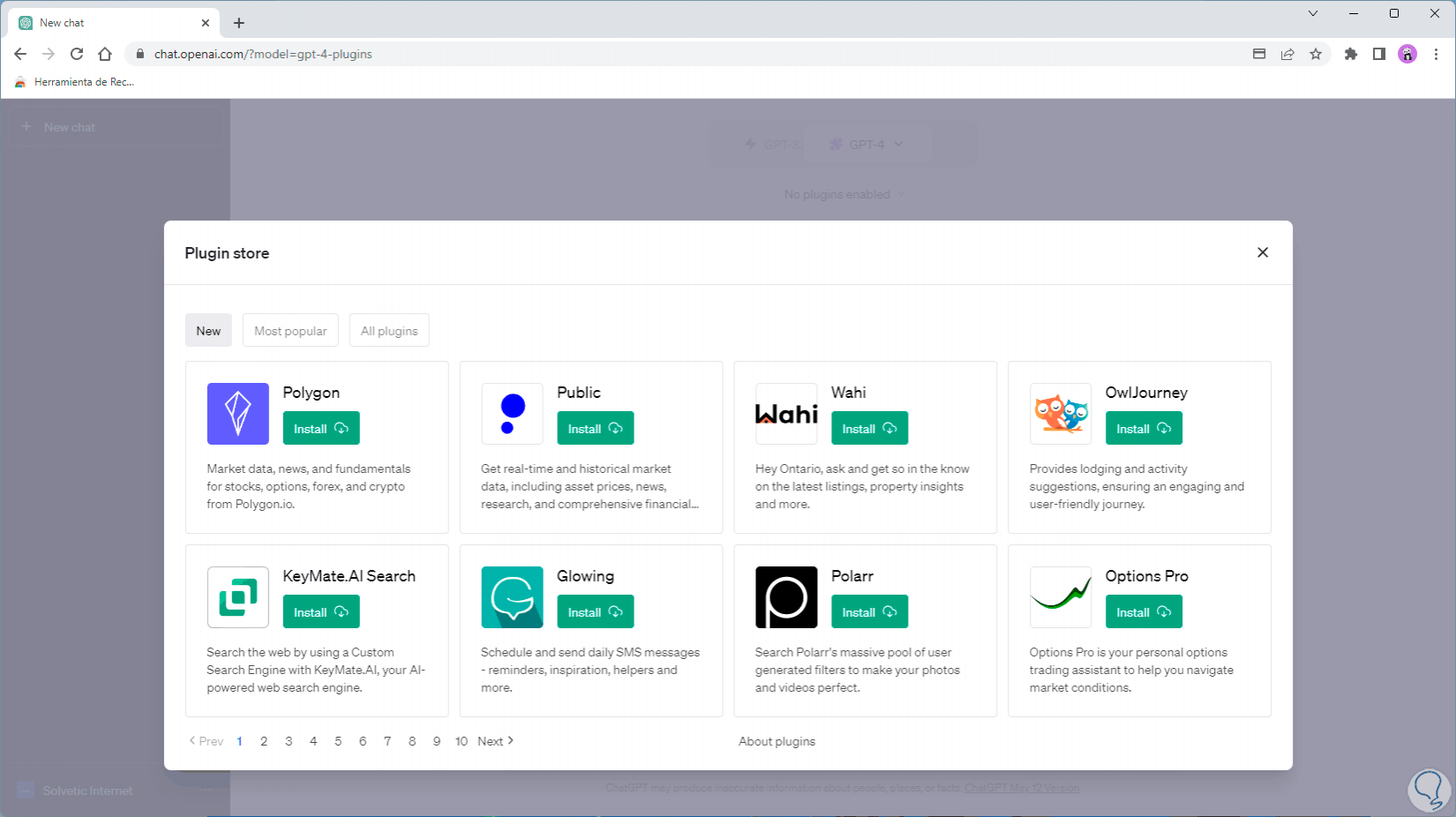This screenshot has width=1456, height=817.
Task: Open the Chrome extensions puzzle menu
Action: coord(1351,54)
